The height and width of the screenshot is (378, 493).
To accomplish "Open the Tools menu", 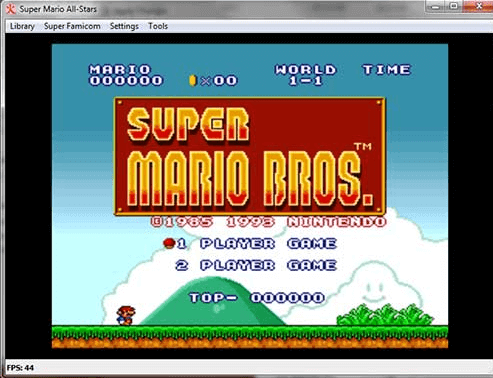I will [x=158, y=26].
